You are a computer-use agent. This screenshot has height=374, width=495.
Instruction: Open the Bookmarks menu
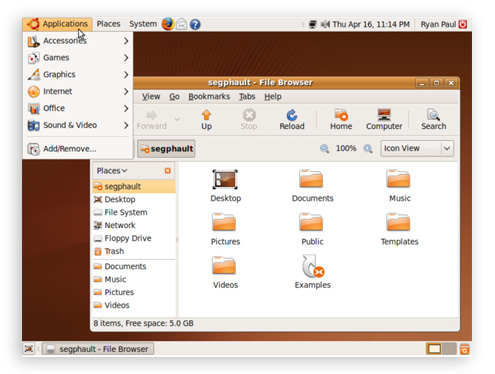point(209,97)
